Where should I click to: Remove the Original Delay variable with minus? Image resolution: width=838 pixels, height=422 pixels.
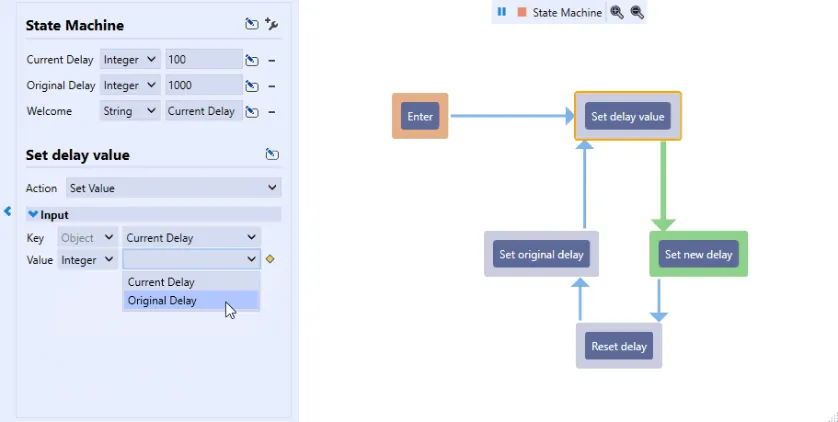[x=271, y=86]
